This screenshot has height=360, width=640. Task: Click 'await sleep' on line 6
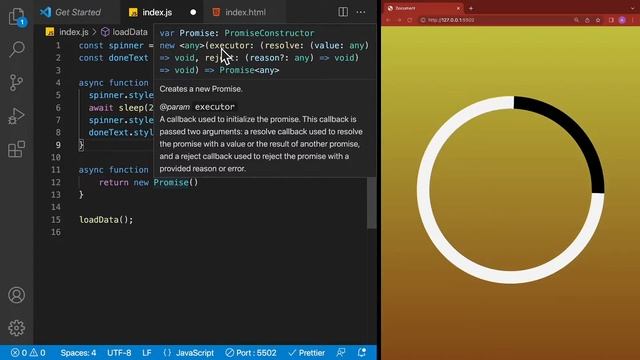point(116,108)
